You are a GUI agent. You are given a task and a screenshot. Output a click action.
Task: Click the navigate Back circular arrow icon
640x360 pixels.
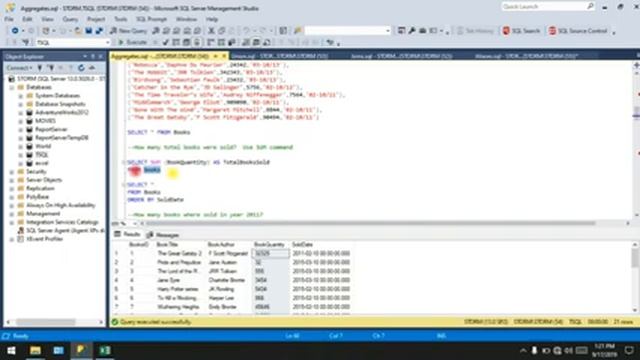15,31
